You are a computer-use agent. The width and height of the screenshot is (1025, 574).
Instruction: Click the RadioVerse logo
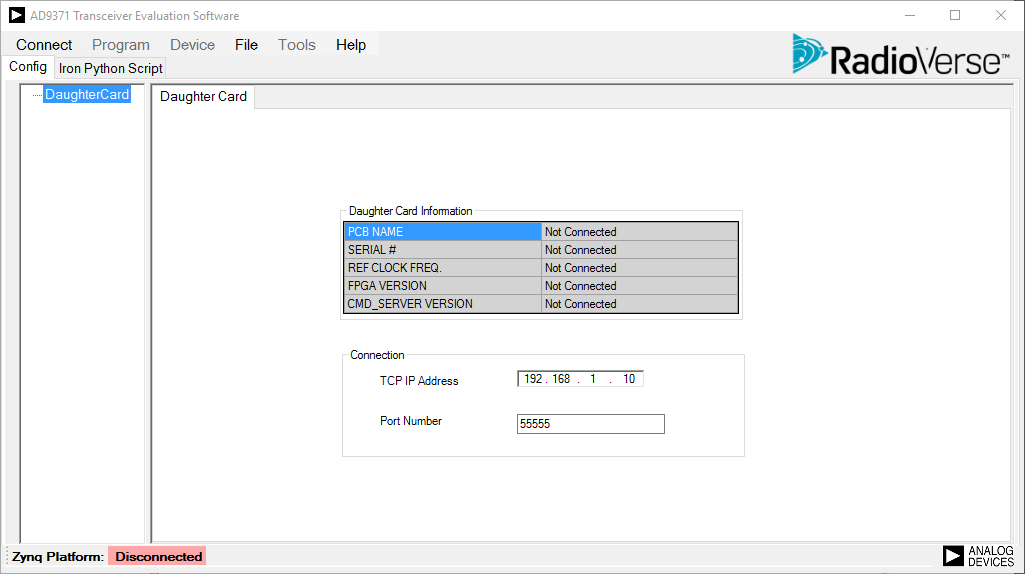coord(900,55)
